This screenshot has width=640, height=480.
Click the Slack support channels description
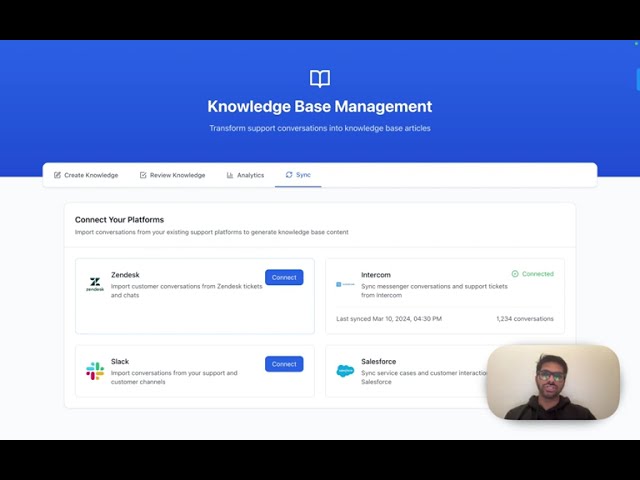[x=174, y=377]
